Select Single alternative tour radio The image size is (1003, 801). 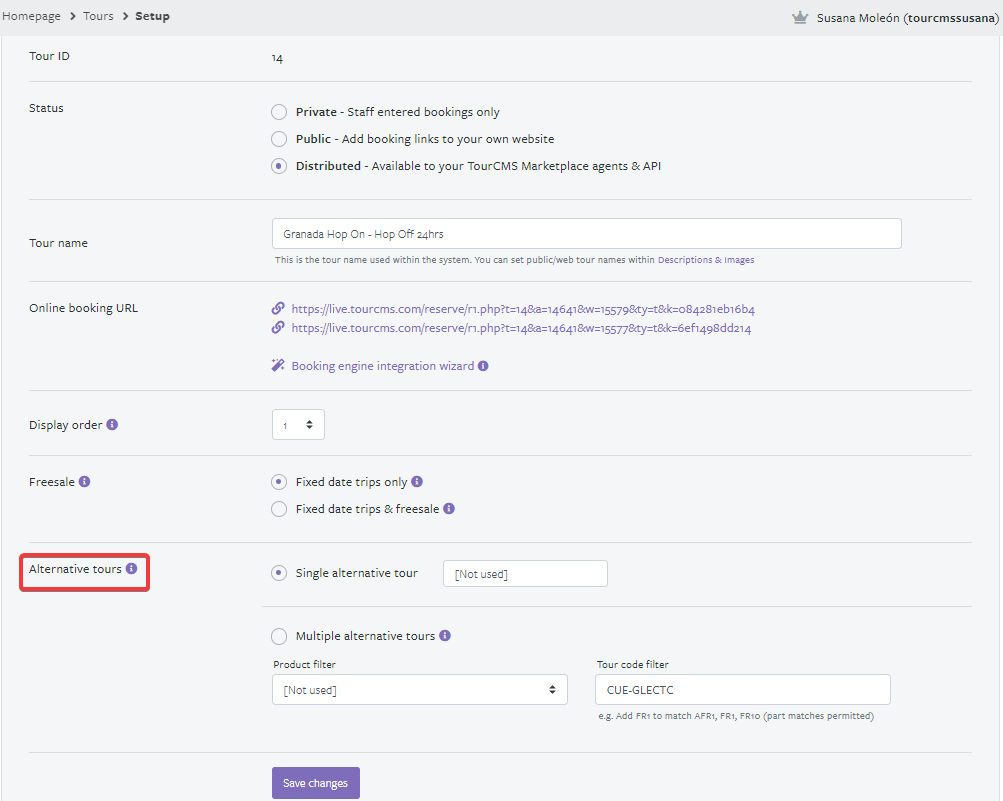point(279,573)
